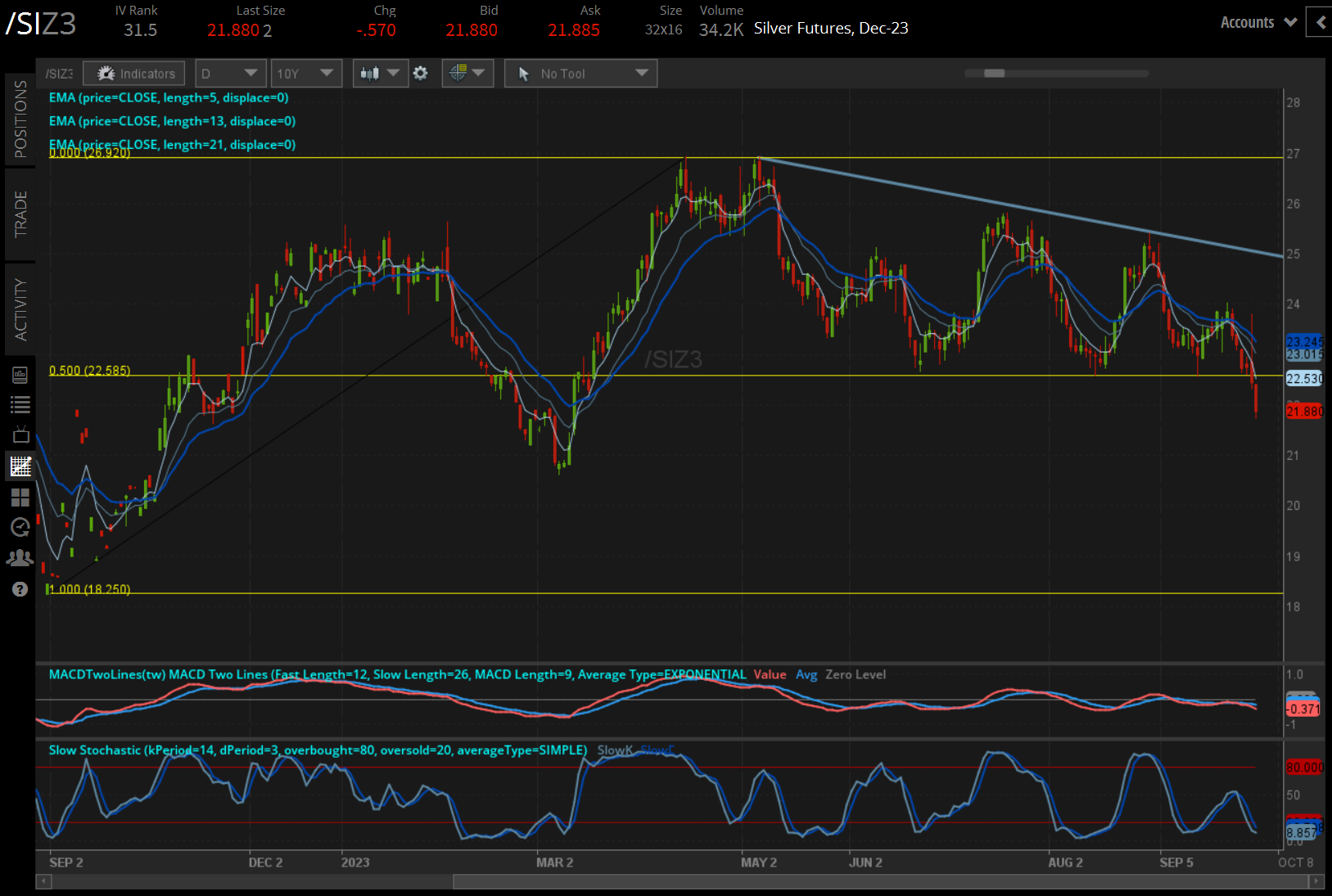Click the help question mark icon
1332x896 pixels.
click(x=20, y=589)
